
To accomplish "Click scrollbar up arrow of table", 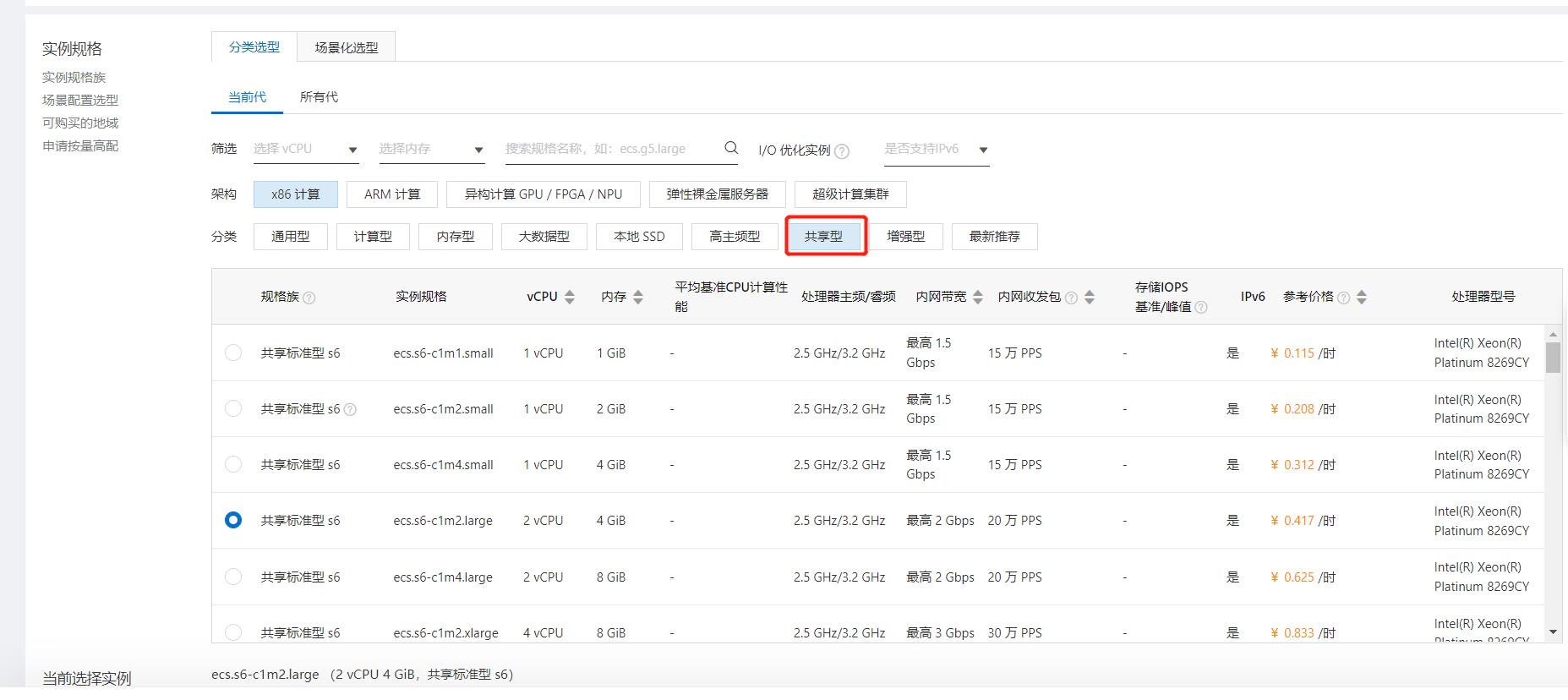I will point(1553,333).
